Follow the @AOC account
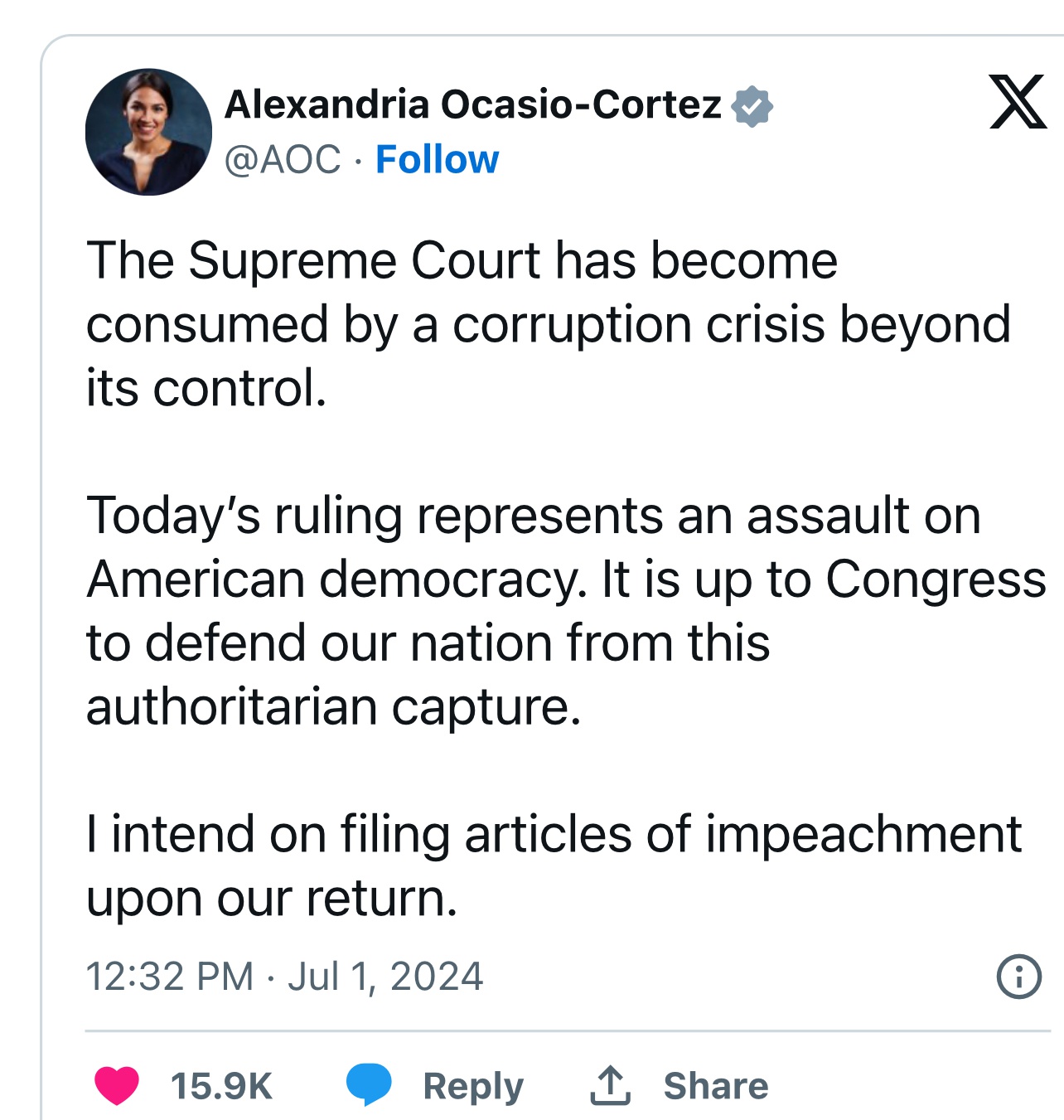Screen dimensions: 1064x1120 [437, 159]
